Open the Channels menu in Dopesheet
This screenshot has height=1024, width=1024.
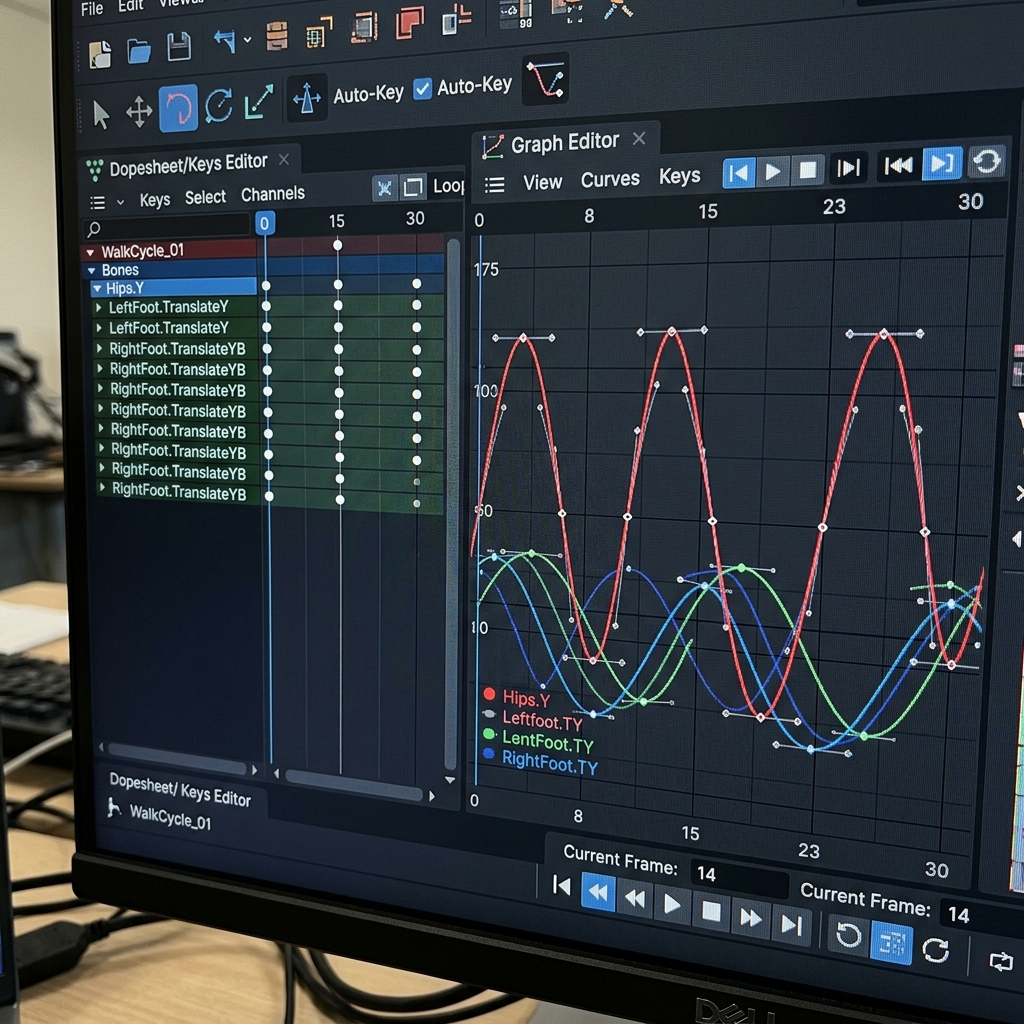click(x=273, y=194)
